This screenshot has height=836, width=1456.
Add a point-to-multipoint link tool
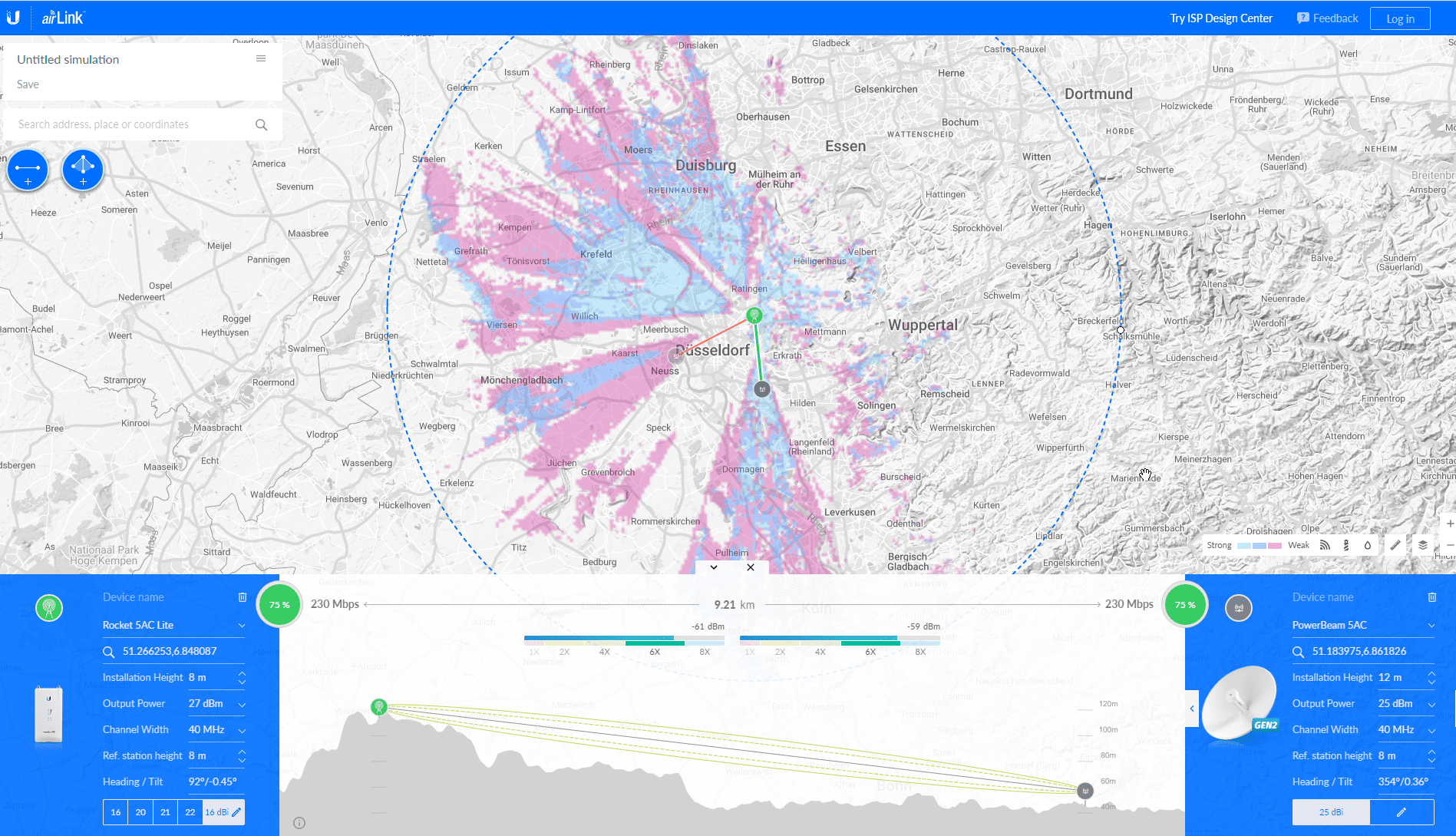pos(83,170)
